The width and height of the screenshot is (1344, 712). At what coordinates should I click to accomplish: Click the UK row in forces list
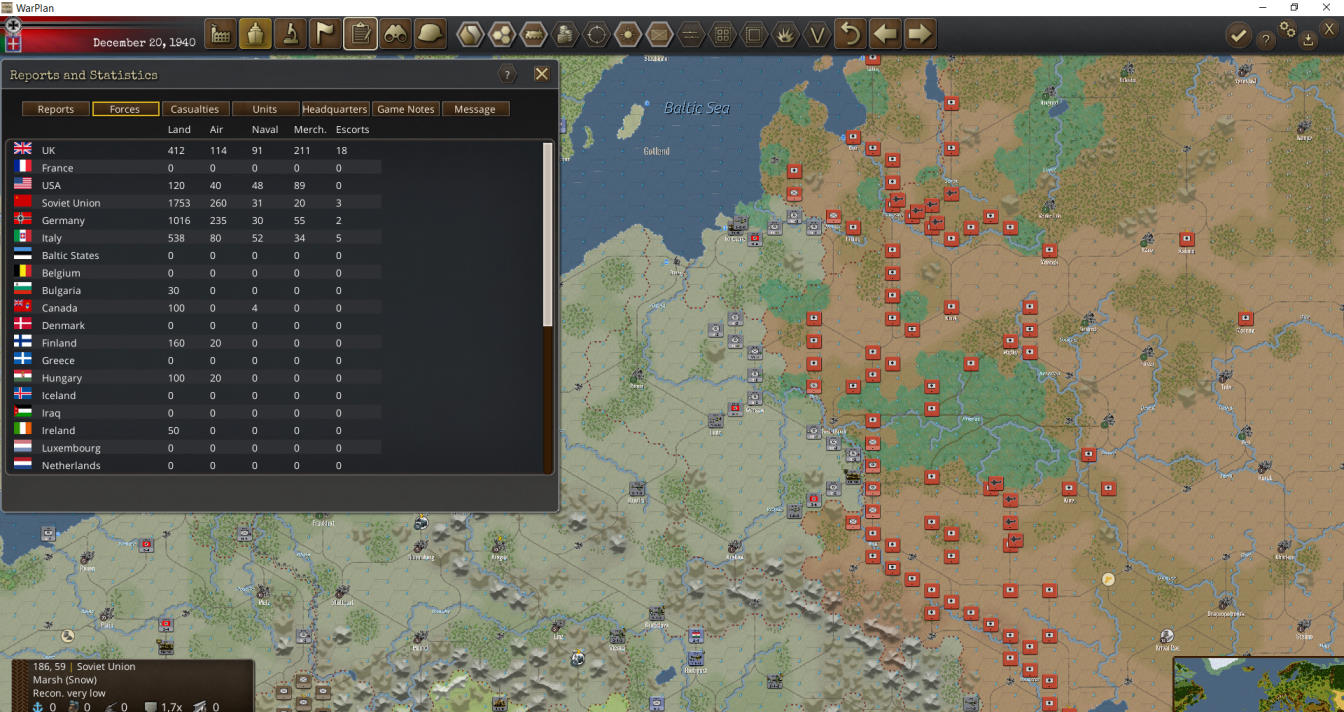tap(195, 150)
